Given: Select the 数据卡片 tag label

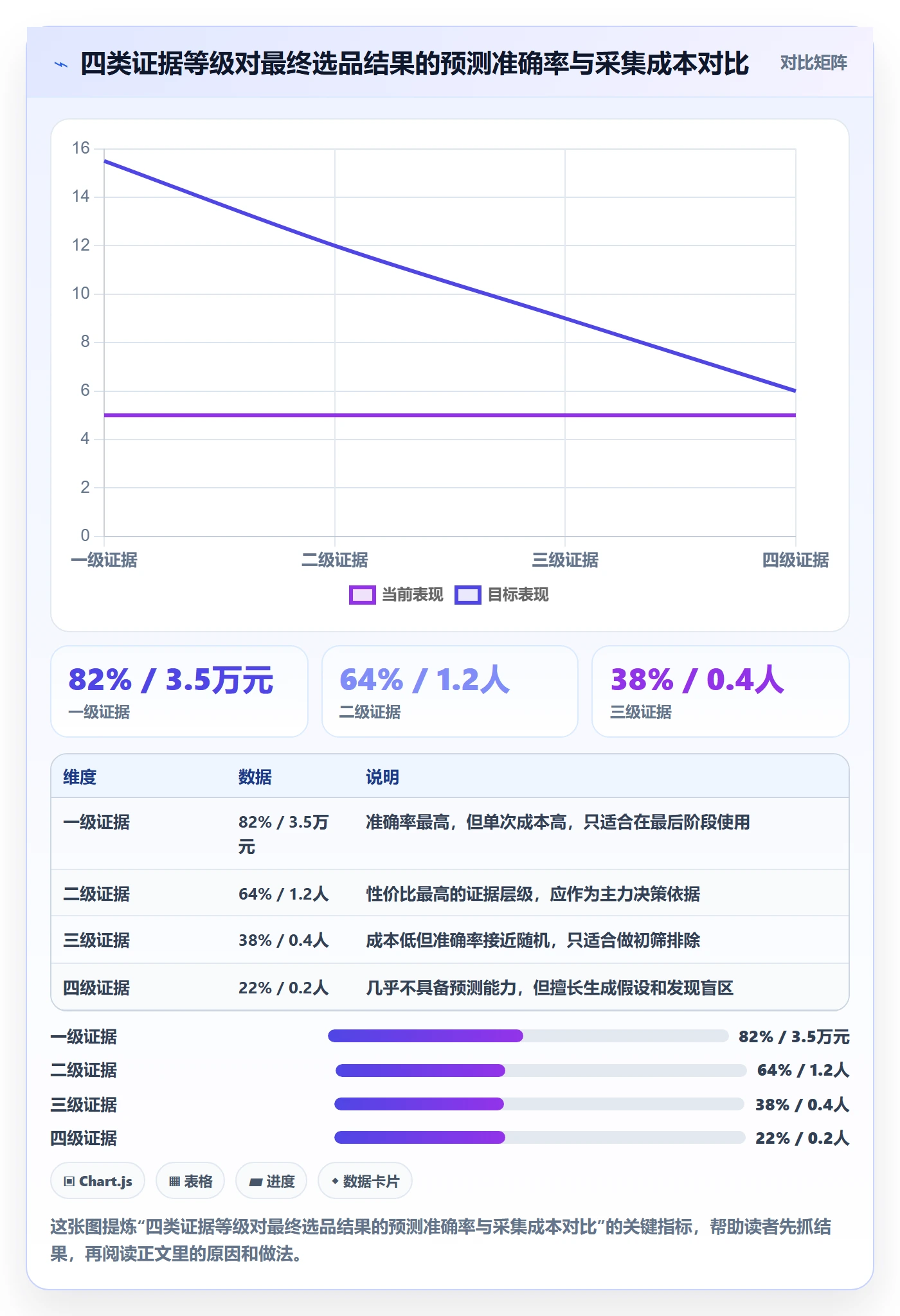Looking at the screenshot, I should point(371,1181).
